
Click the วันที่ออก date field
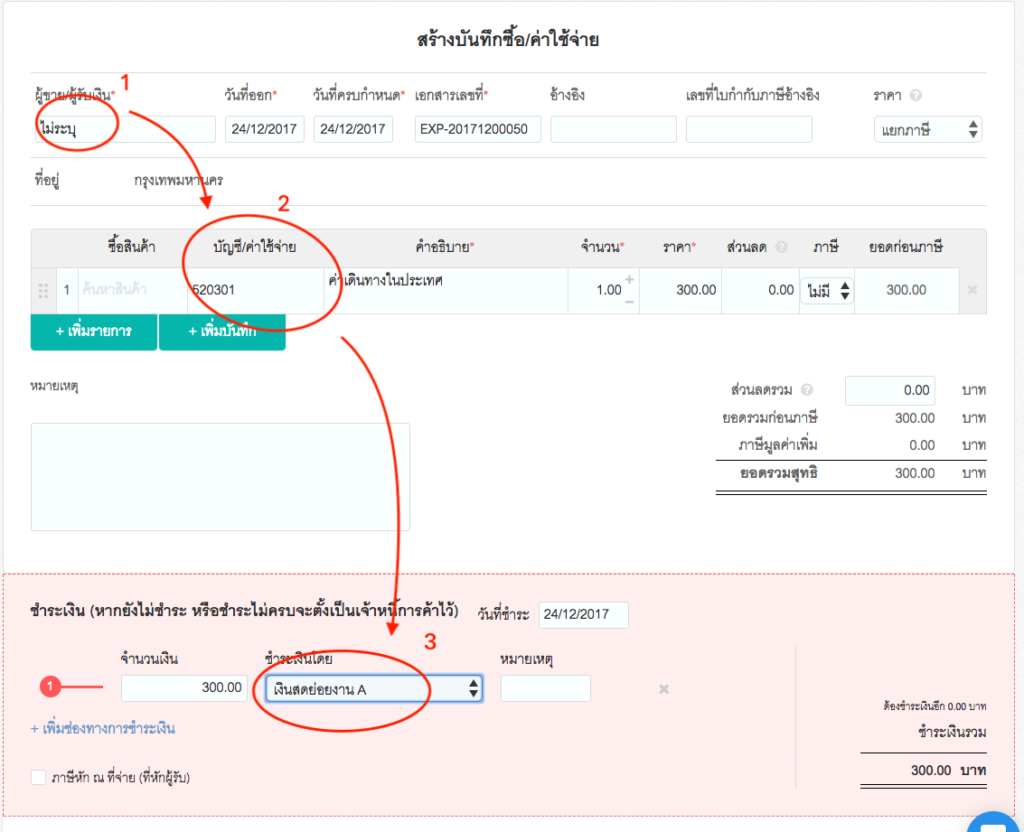264,128
